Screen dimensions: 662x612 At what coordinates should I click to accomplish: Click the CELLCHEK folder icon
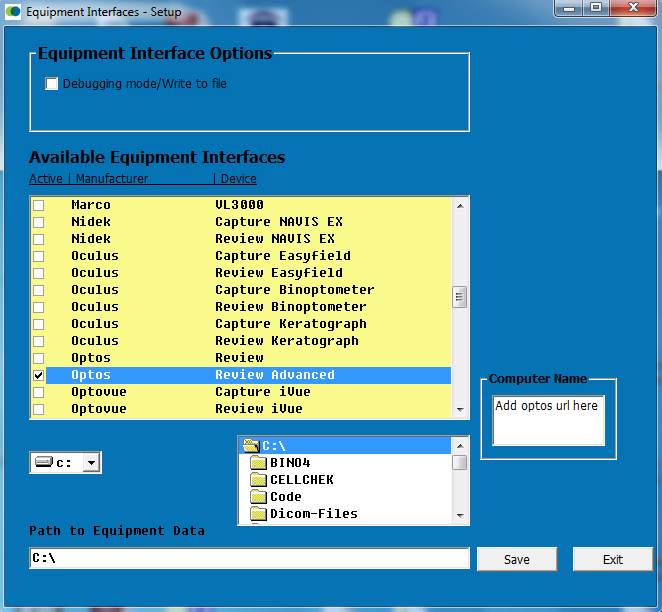258,480
